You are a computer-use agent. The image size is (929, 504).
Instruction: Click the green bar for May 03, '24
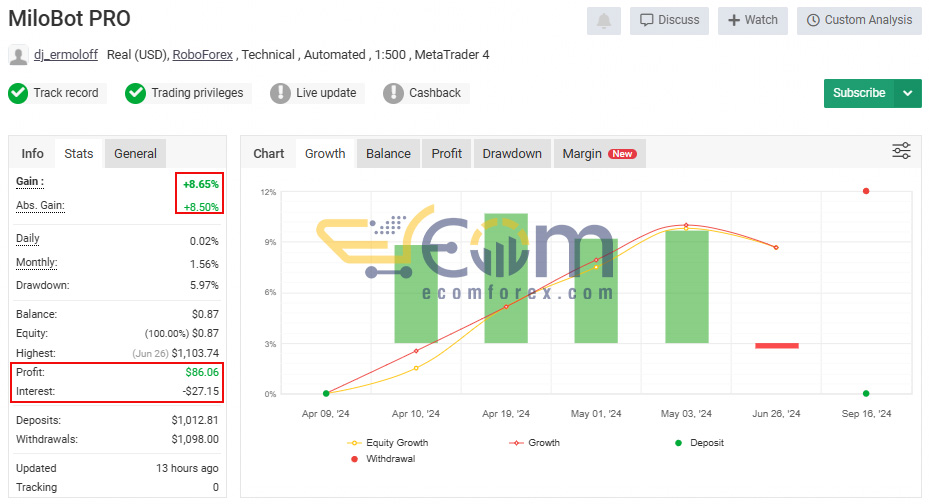point(687,287)
